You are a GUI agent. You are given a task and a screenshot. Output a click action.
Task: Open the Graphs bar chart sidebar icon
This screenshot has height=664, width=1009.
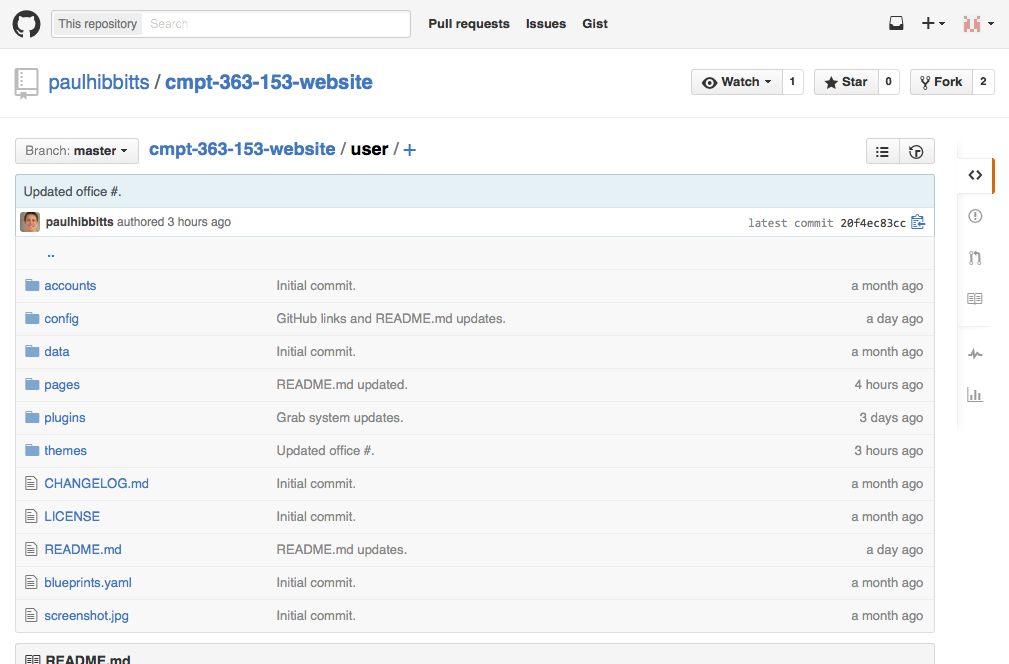click(x=975, y=394)
